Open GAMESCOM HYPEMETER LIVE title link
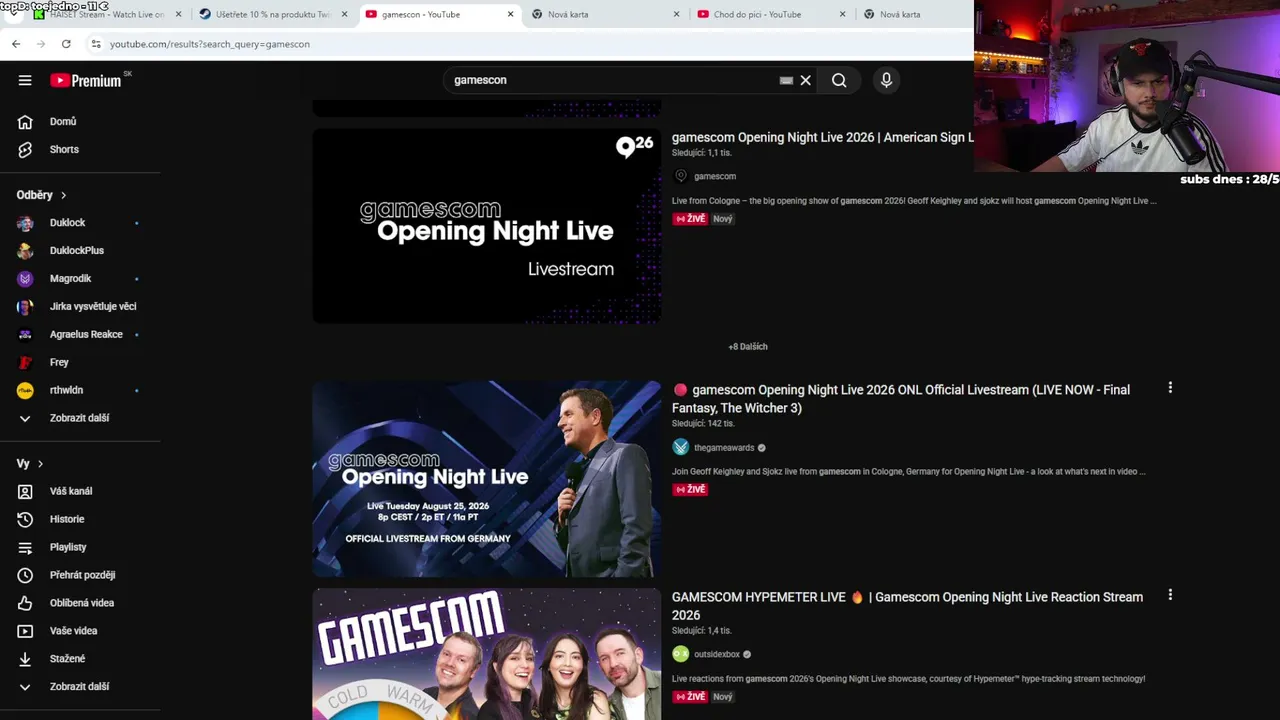This screenshot has height=720, width=1280. coord(907,606)
